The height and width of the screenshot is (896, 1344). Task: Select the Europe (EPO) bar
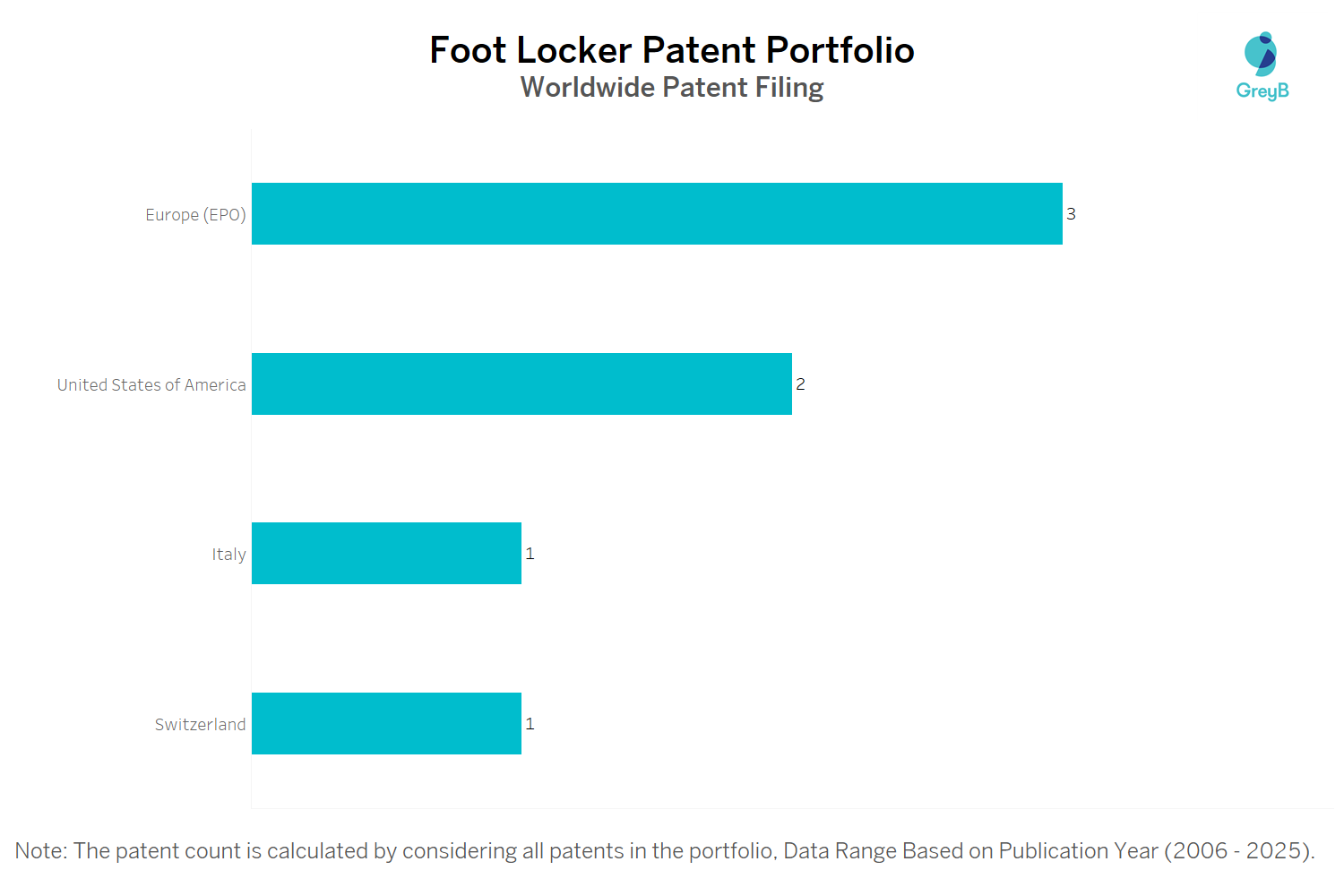tap(657, 214)
